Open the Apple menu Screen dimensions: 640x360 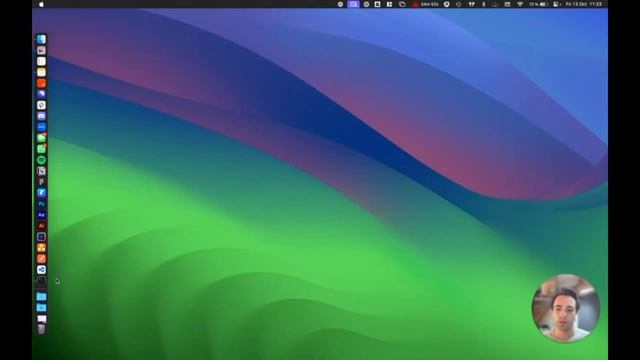click(x=41, y=4)
